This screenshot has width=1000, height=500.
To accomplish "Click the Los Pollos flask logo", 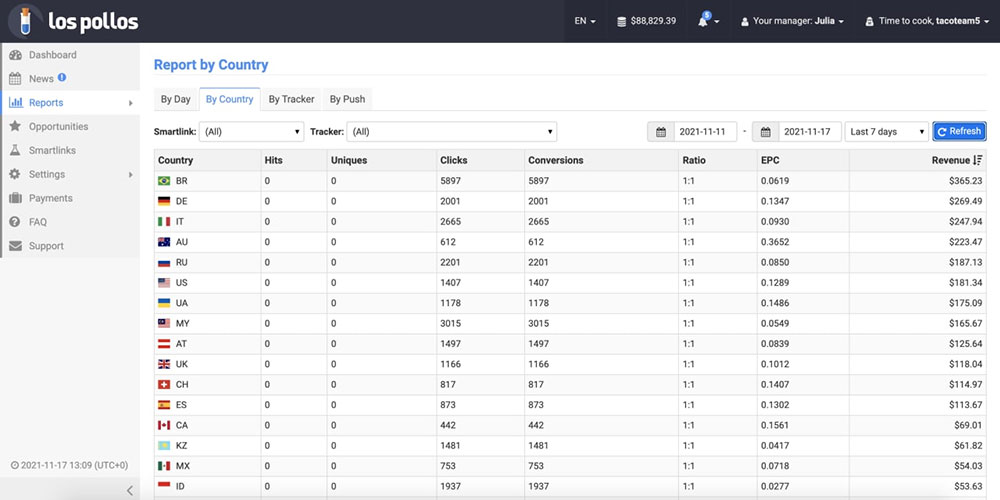I will pyautogui.click(x=26, y=21).
